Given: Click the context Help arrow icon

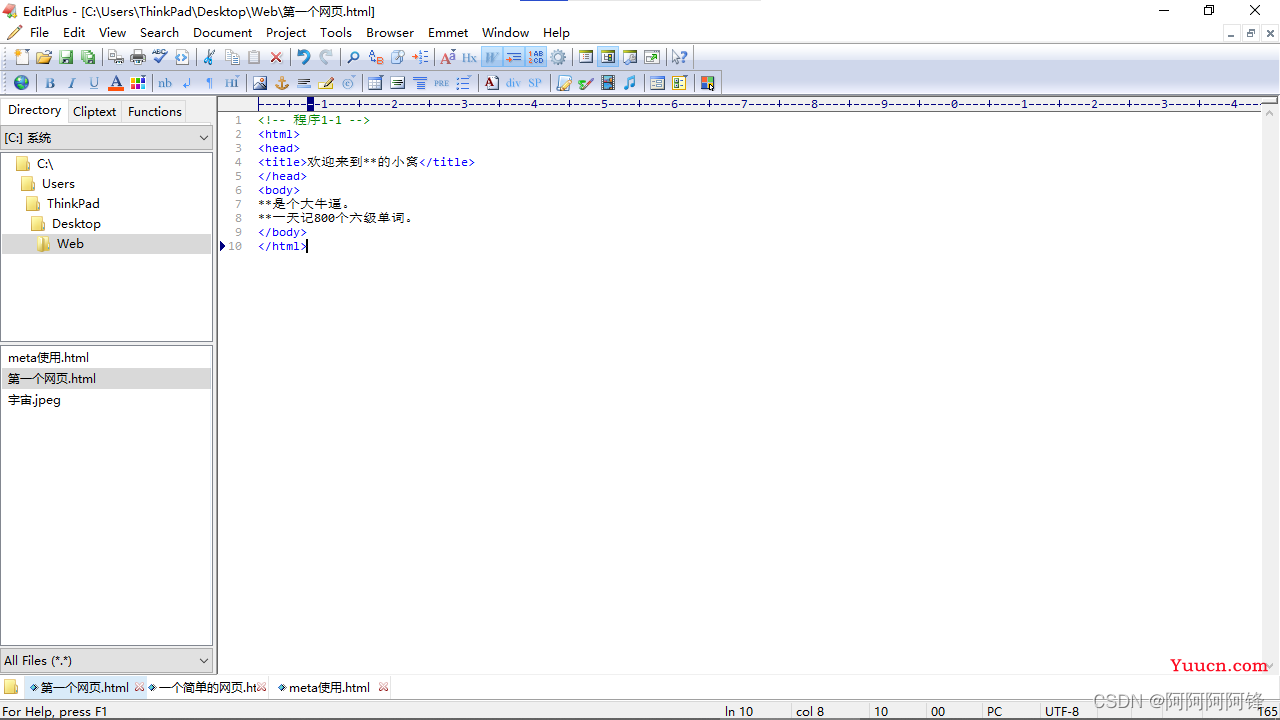Looking at the screenshot, I should [680, 57].
